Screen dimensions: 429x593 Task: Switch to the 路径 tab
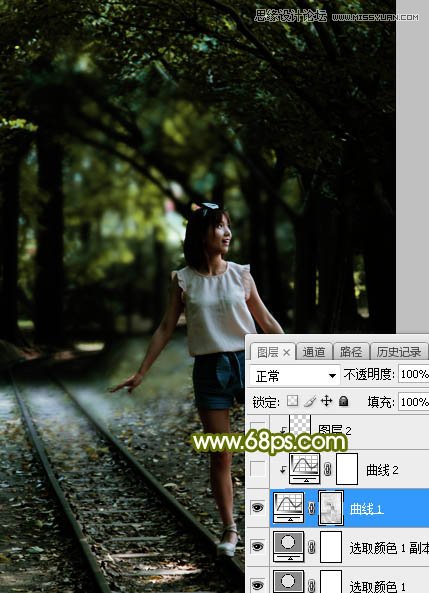pos(351,352)
